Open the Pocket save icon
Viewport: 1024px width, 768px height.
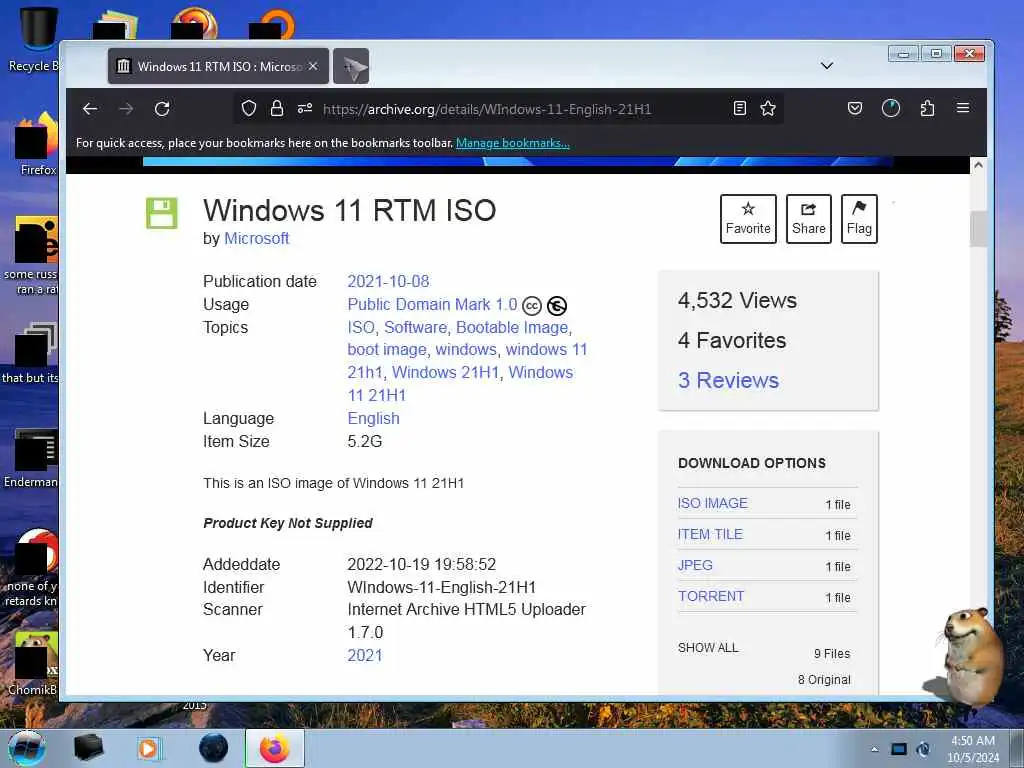855,108
